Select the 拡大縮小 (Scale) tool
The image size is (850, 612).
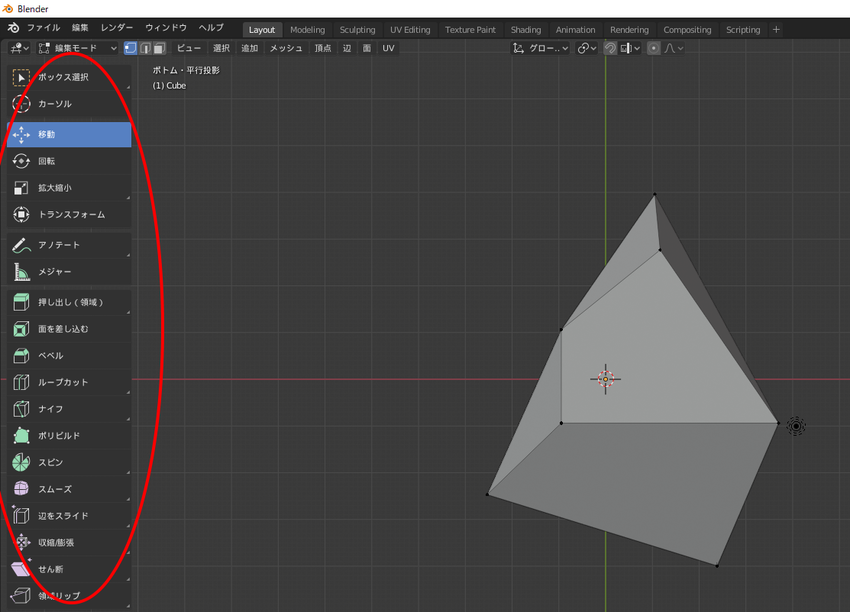pyautogui.click(x=69, y=188)
